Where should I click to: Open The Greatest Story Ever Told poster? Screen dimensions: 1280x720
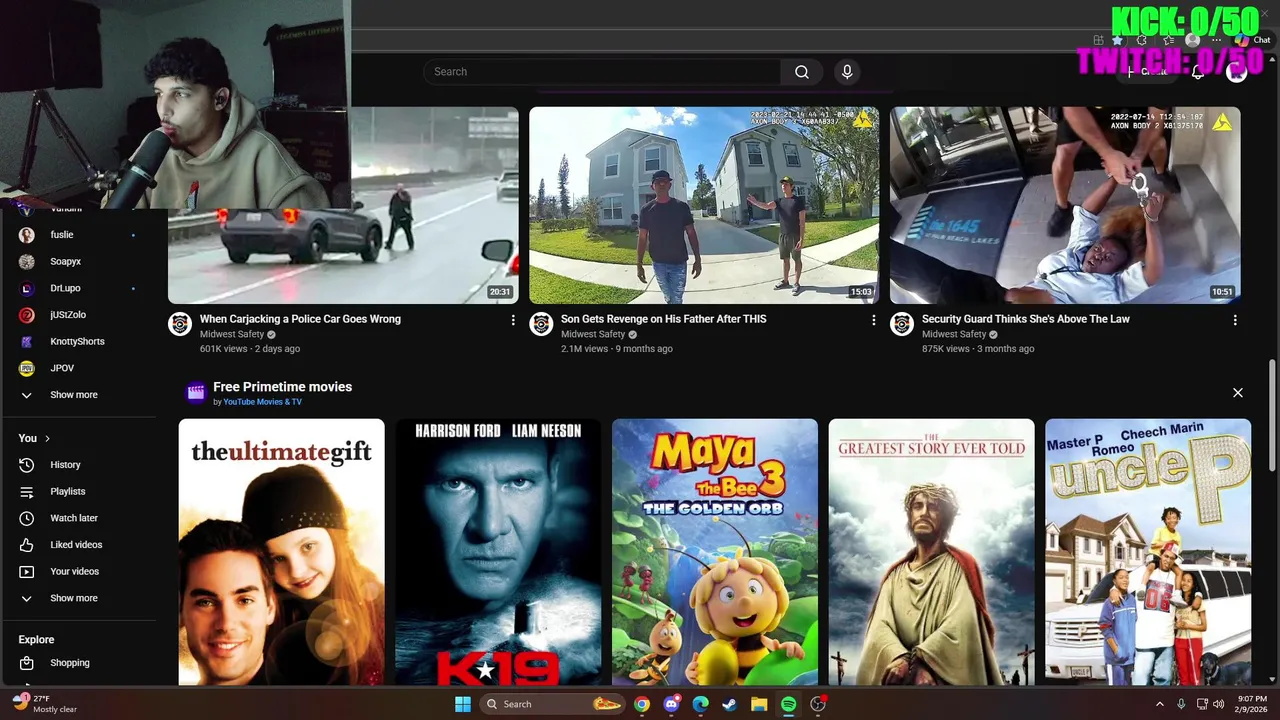(932, 552)
